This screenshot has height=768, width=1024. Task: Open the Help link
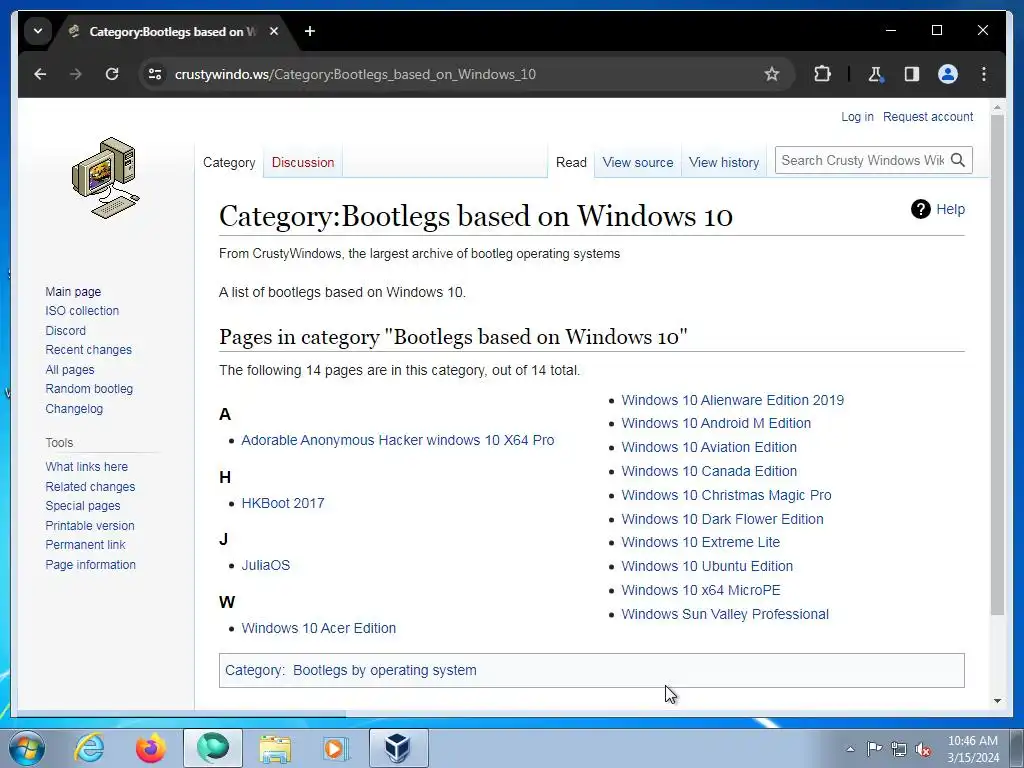tap(950, 209)
